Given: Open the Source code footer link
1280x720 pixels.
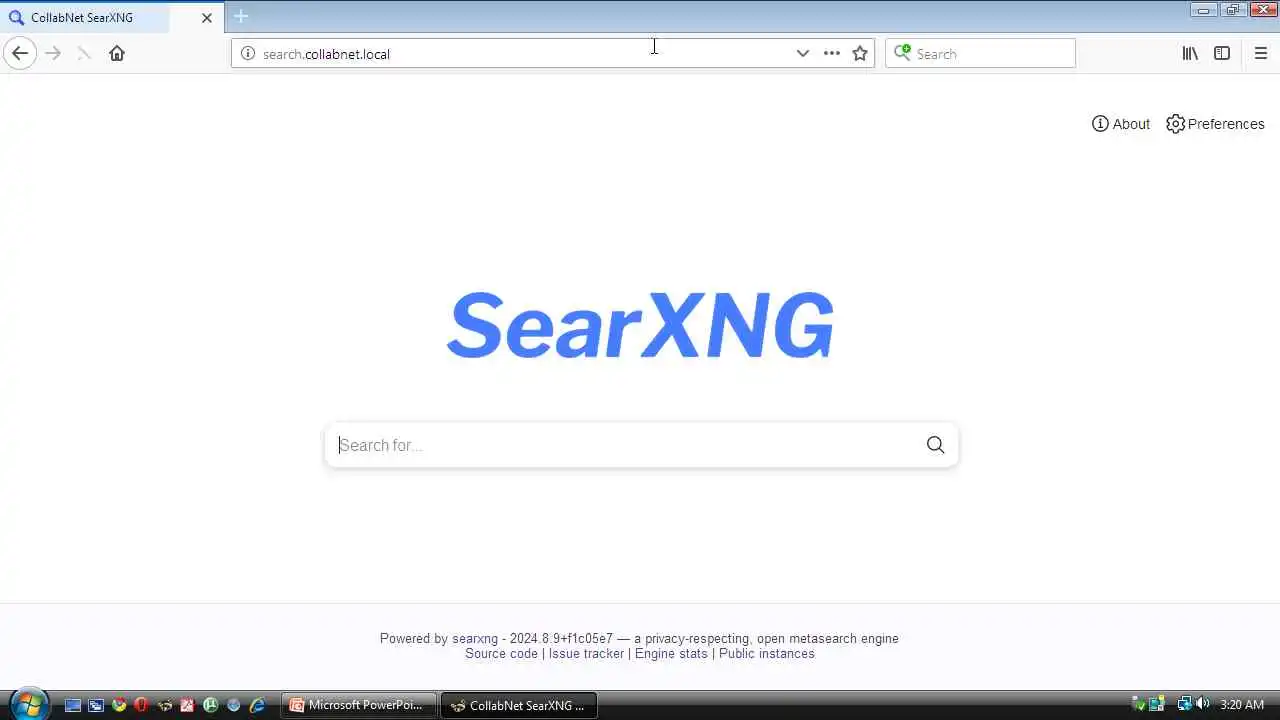Looking at the screenshot, I should point(501,653).
